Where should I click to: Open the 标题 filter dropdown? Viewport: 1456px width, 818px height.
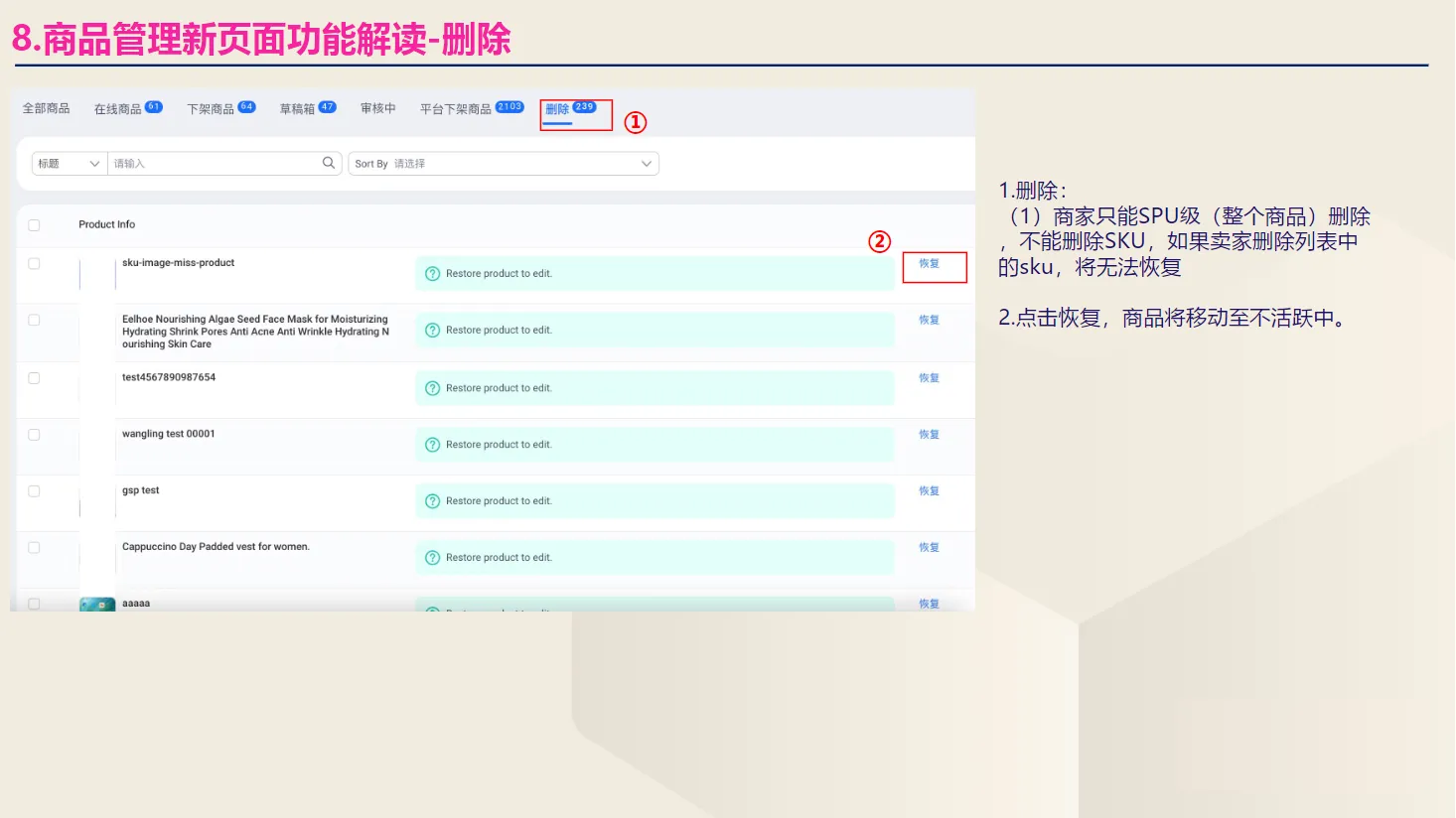pyautogui.click(x=68, y=163)
